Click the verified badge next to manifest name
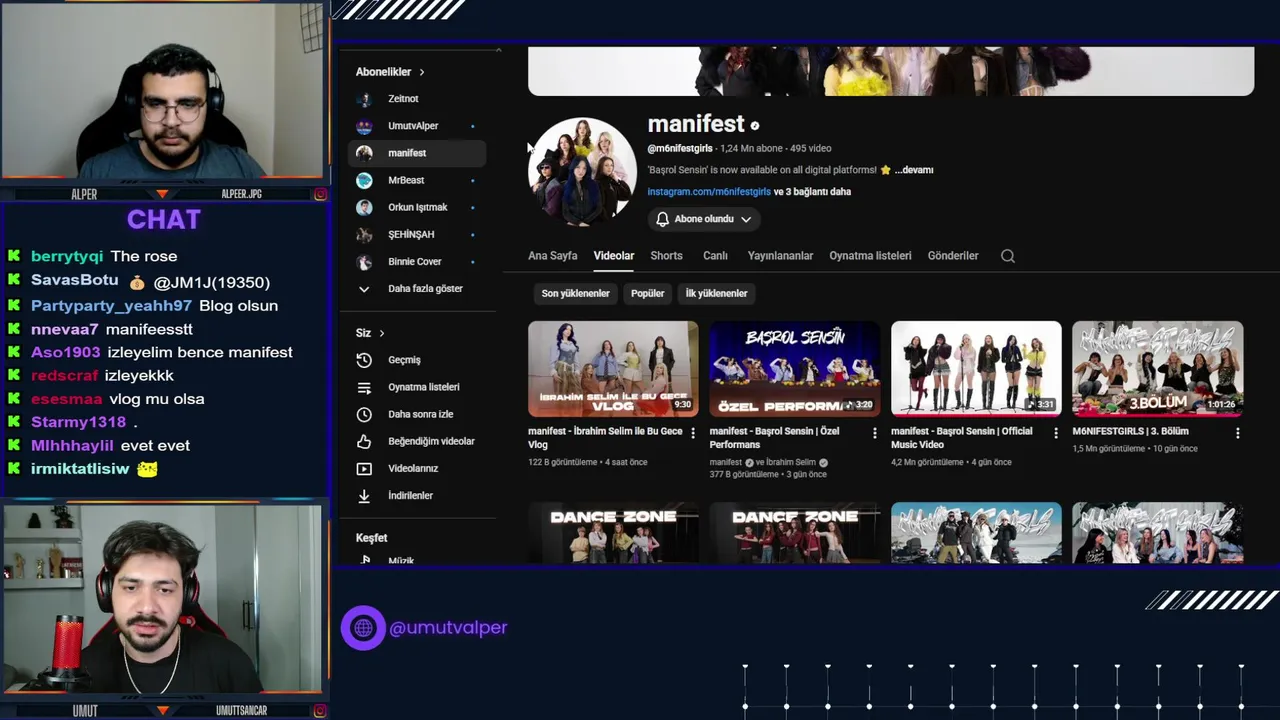This screenshot has height=720, width=1280. [x=755, y=126]
